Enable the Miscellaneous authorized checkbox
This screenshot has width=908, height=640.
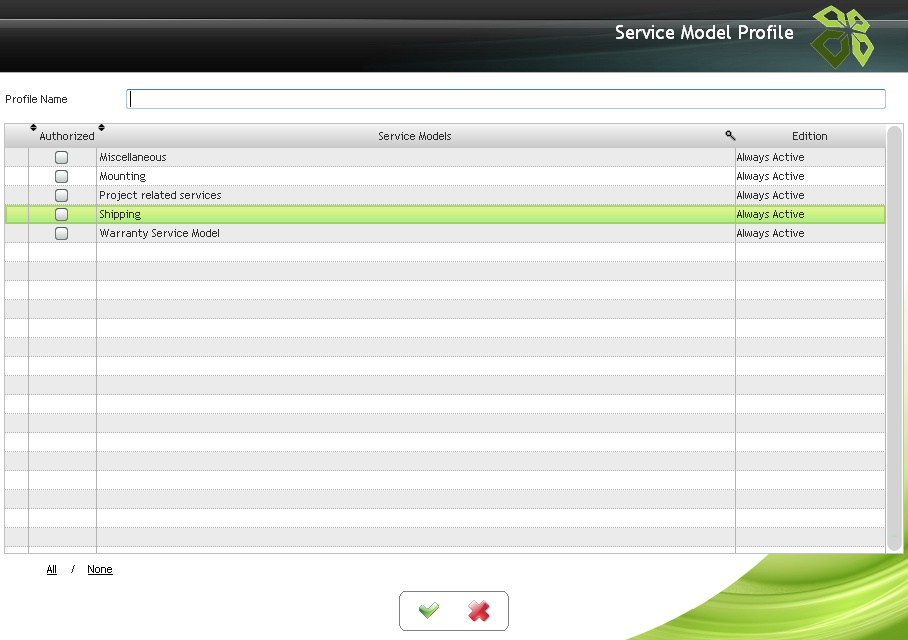pos(62,157)
